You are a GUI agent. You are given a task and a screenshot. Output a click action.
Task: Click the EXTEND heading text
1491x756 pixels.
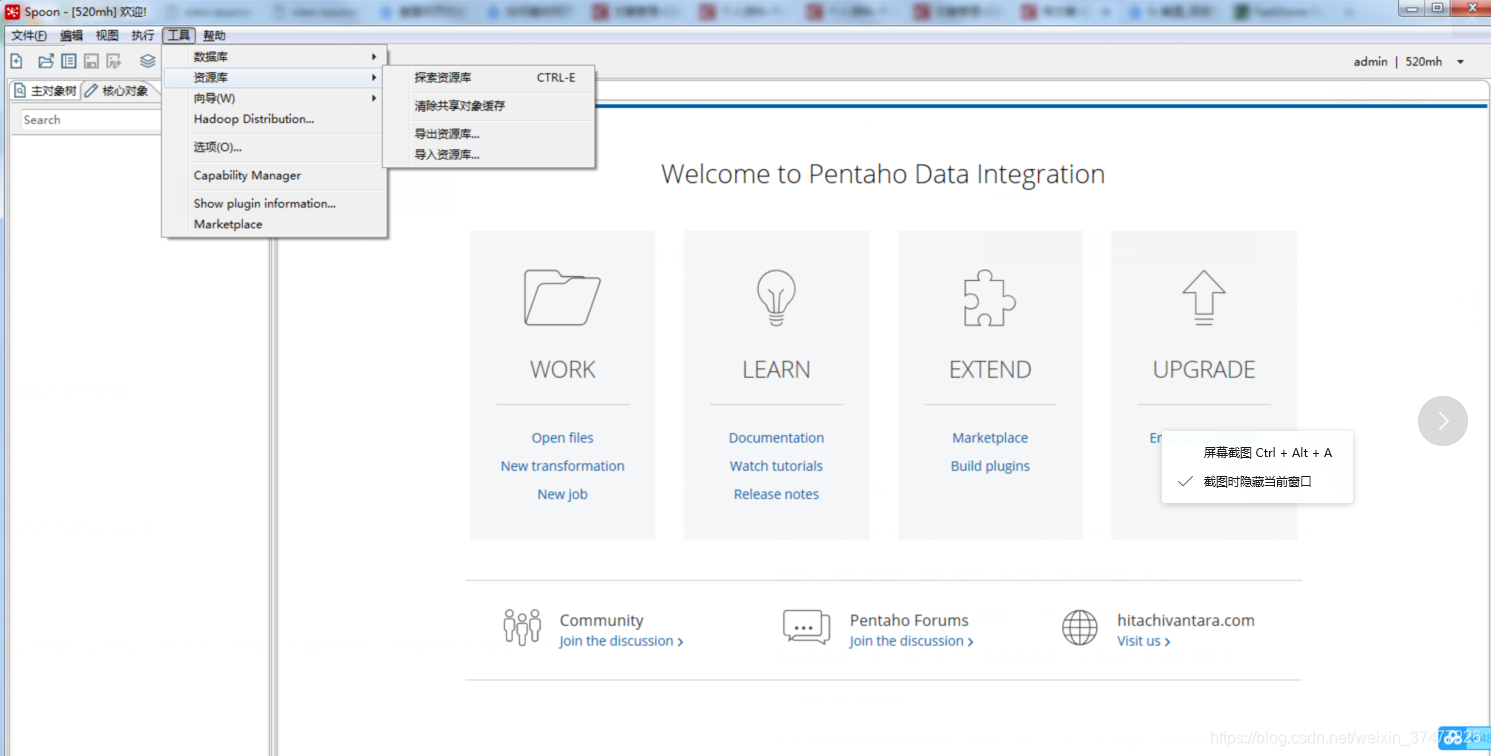tap(990, 369)
